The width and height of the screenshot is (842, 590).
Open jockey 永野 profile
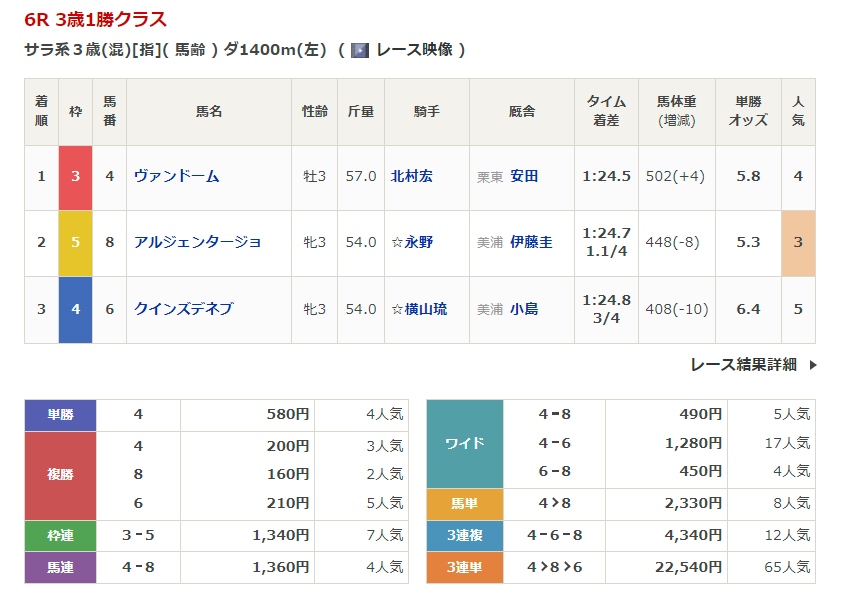coord(418,242)
